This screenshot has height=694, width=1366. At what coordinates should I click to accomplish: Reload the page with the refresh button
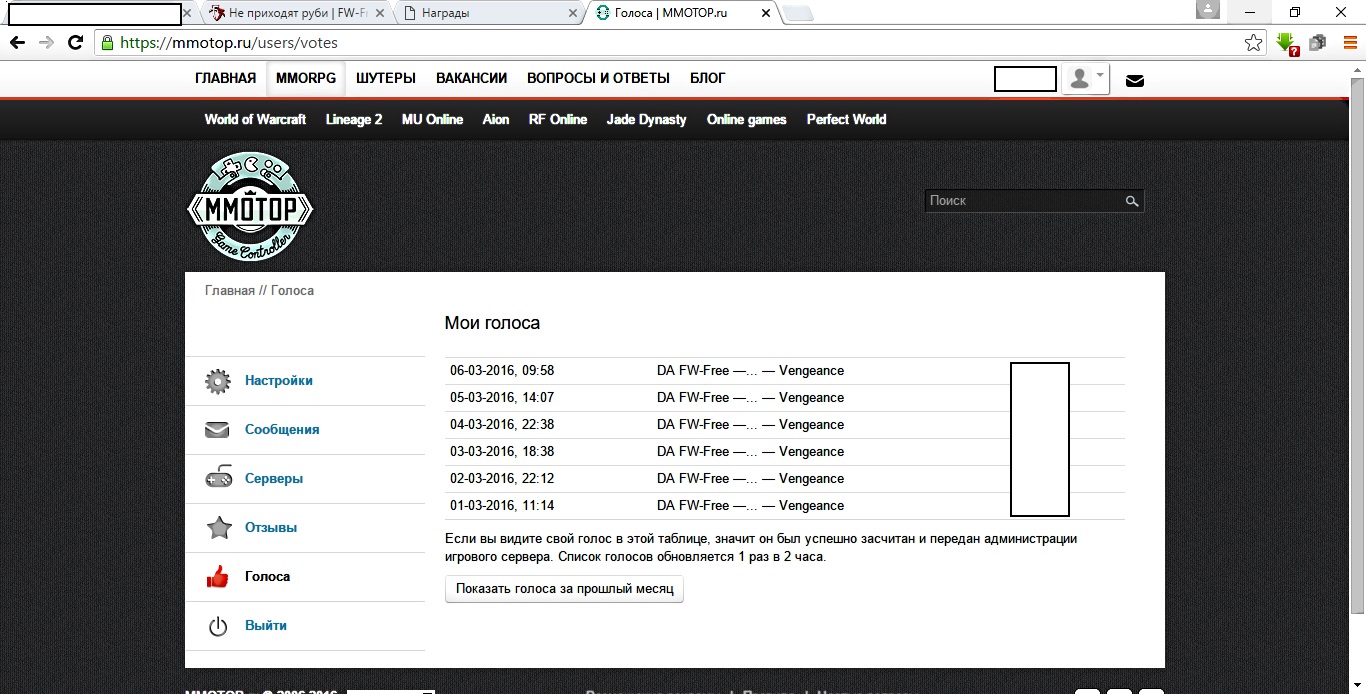[x=75, y=43]
